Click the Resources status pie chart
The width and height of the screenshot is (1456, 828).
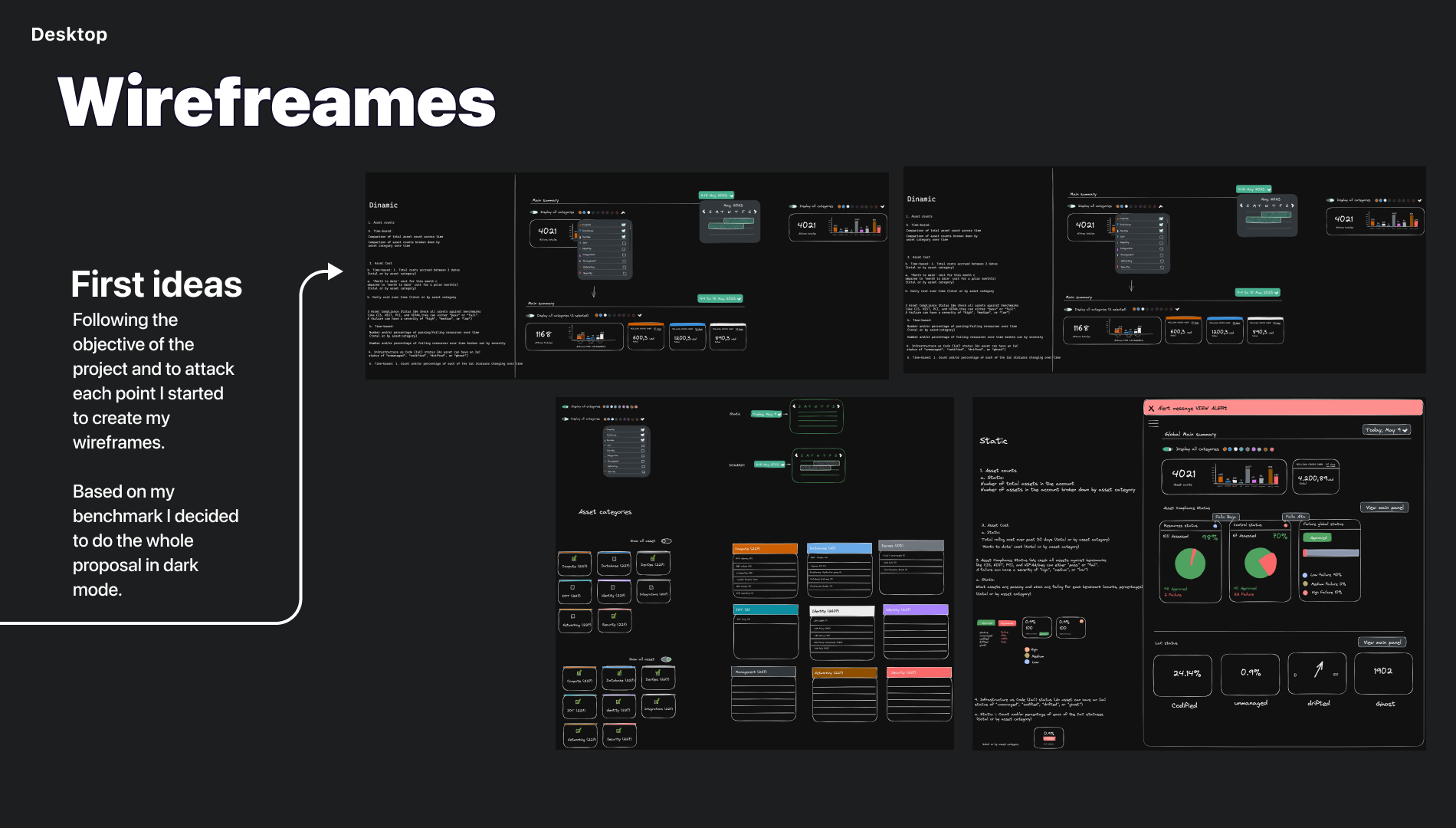(x=1190, y=563)
